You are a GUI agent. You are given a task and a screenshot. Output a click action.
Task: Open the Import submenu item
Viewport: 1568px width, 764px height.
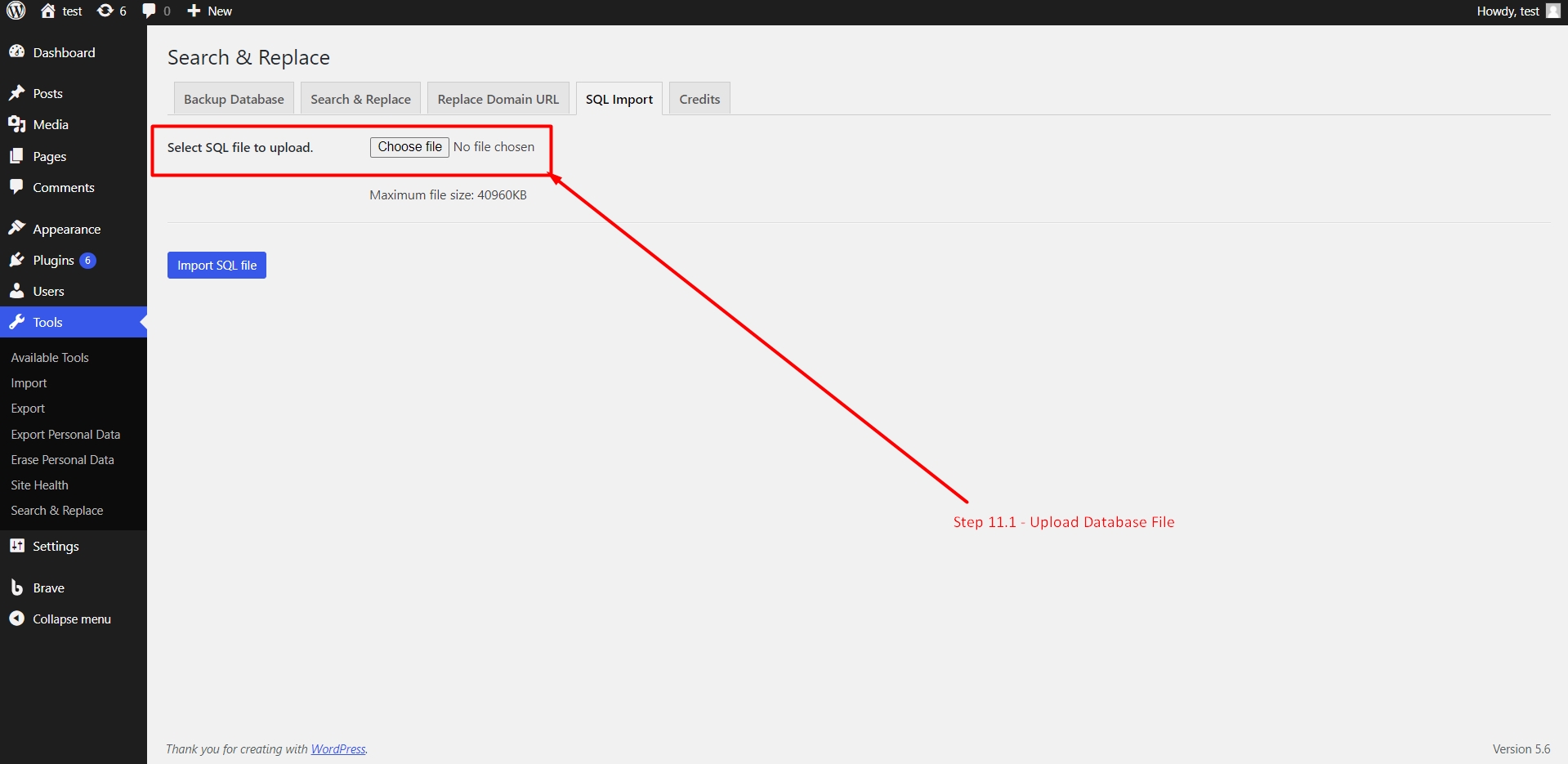pos(29,382)
